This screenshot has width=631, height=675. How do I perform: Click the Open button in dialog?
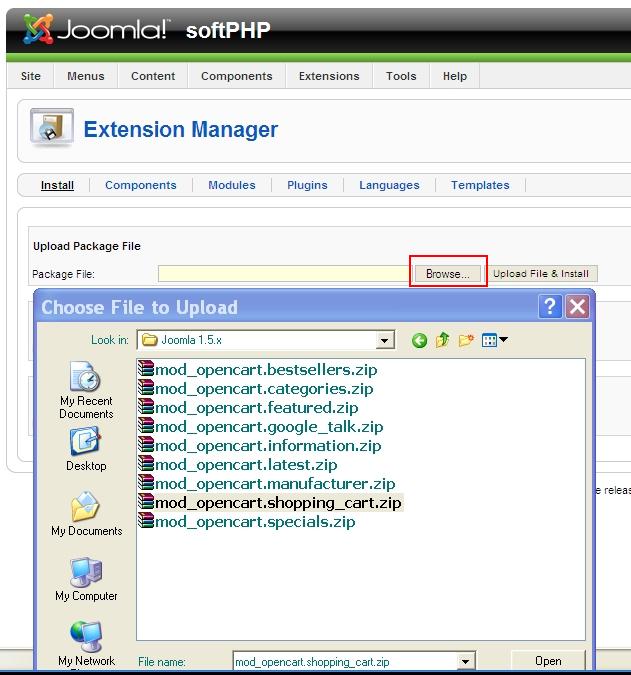coord(548,661)
